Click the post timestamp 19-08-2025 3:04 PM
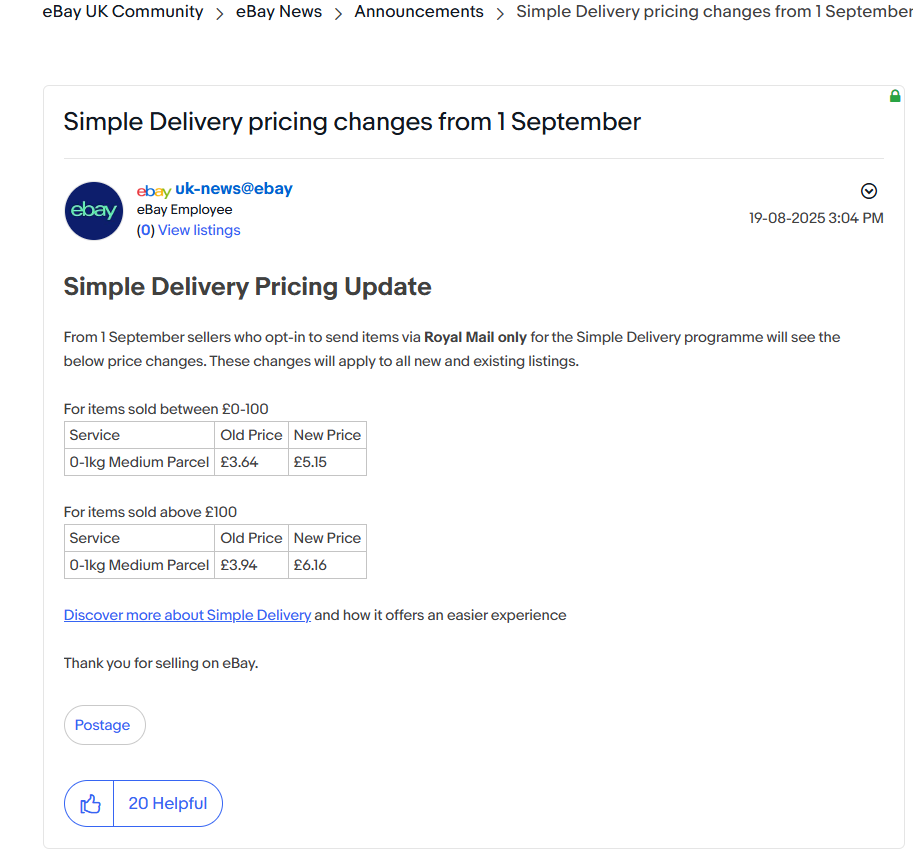 coord(816,218)
